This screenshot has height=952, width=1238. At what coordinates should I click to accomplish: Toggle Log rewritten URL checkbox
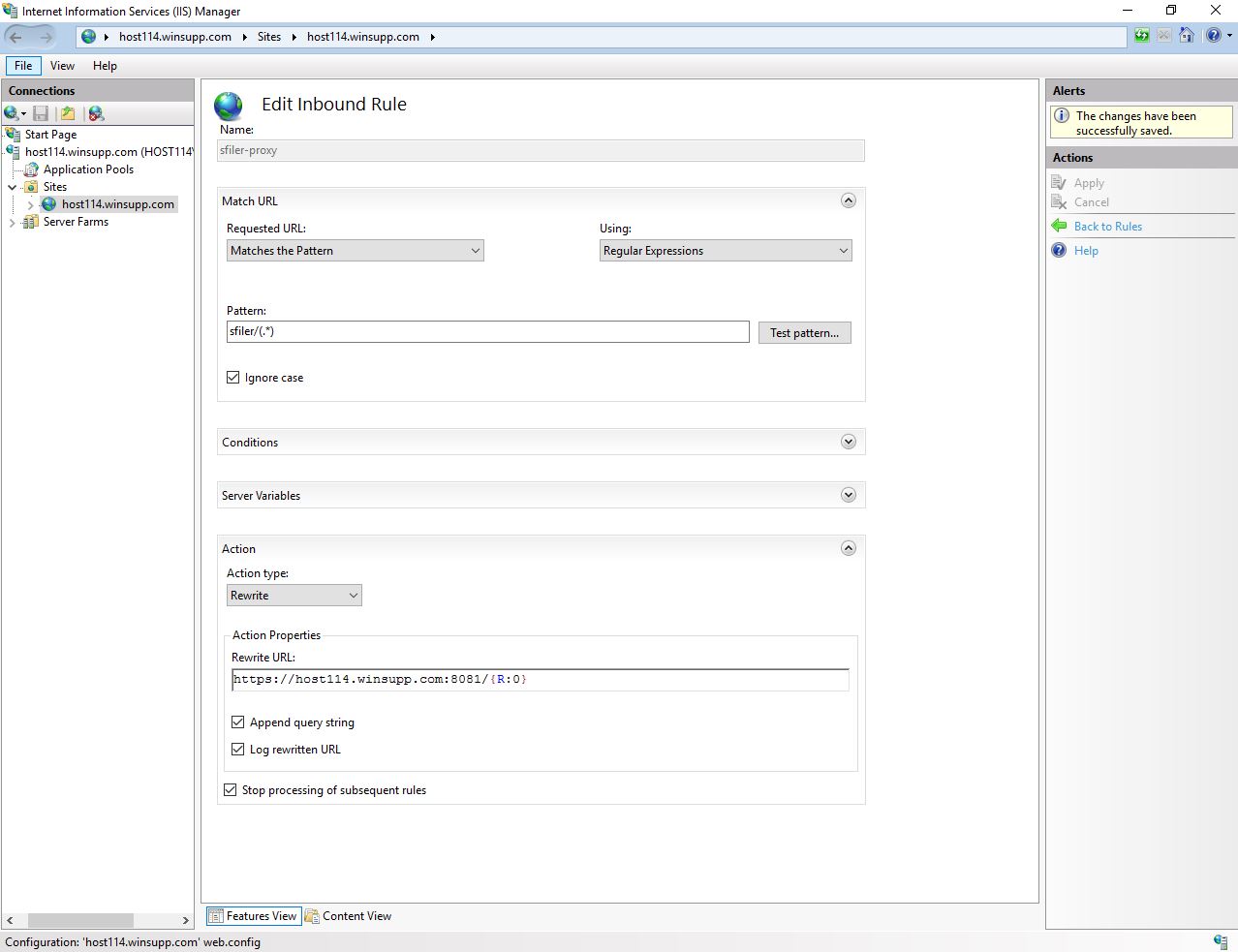[238, 750]
